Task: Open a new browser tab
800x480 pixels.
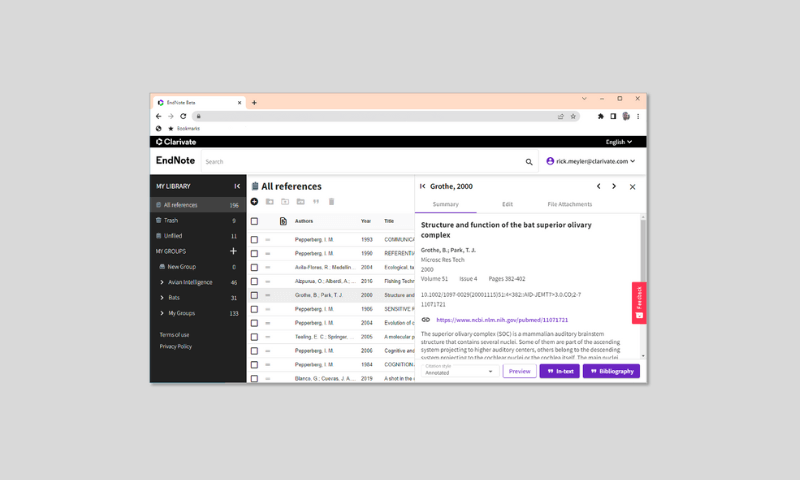Action: (x=254, y=103)
